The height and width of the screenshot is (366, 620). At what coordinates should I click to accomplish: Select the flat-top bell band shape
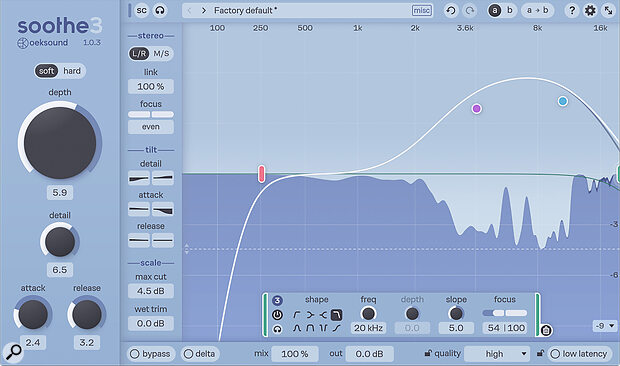[310, 328]
